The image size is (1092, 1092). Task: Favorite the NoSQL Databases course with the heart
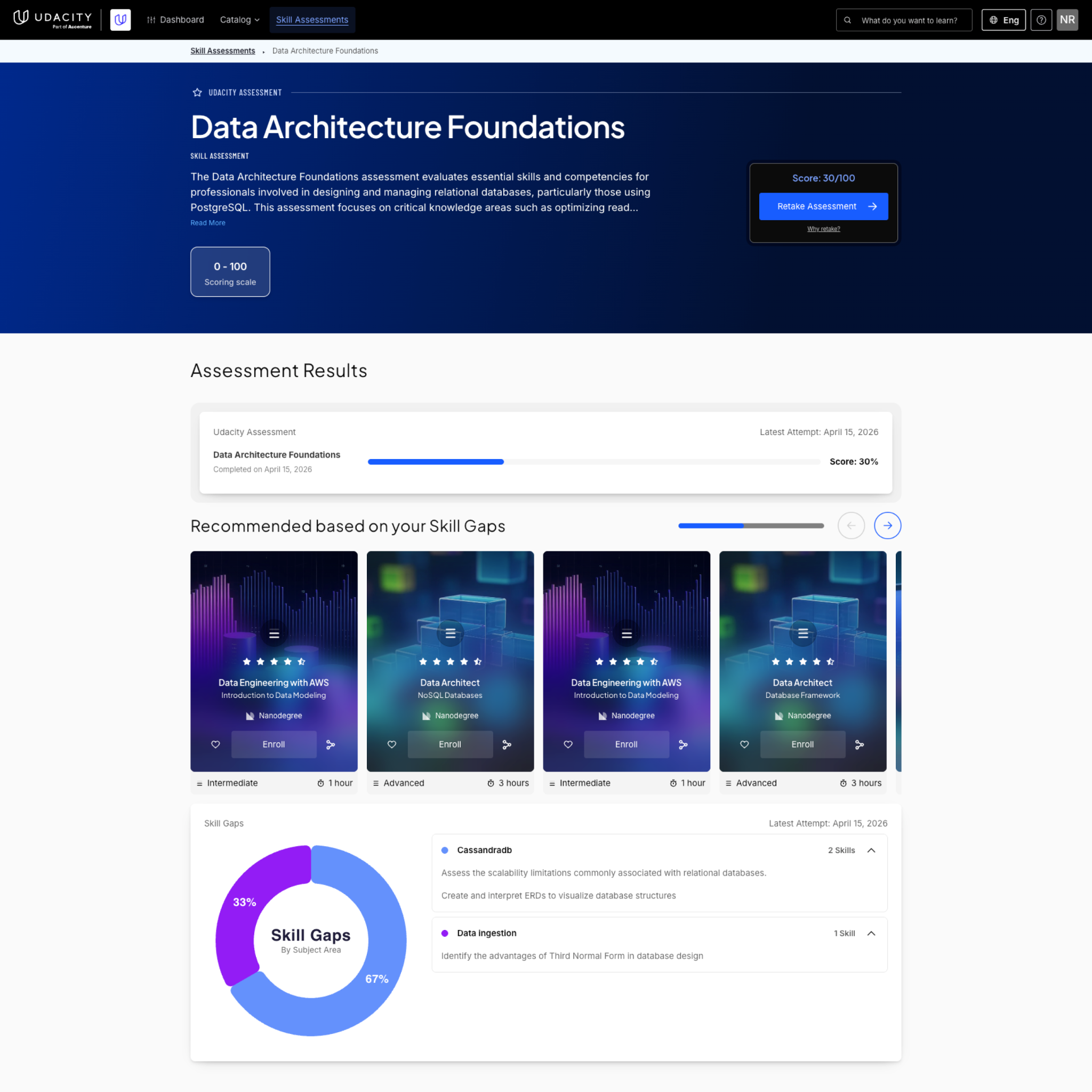tap(392, 744)
